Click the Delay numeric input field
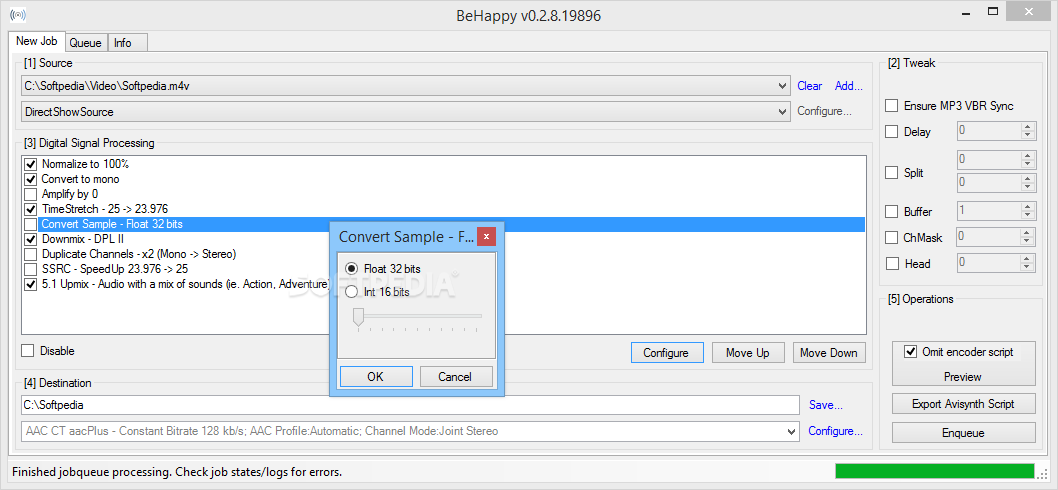 coord(989,131)
